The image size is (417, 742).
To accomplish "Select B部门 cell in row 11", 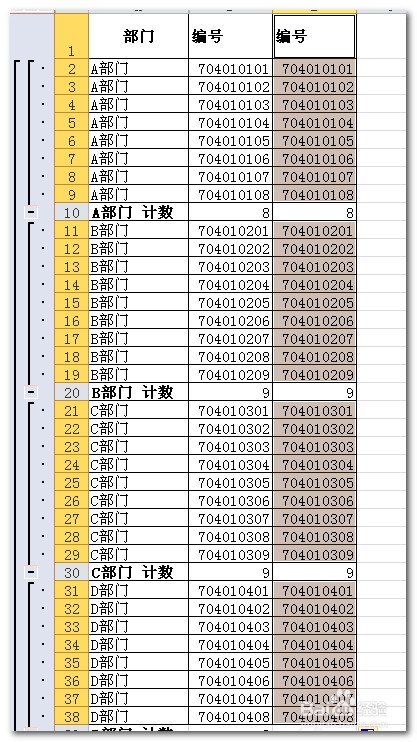I will click(138, 230).
